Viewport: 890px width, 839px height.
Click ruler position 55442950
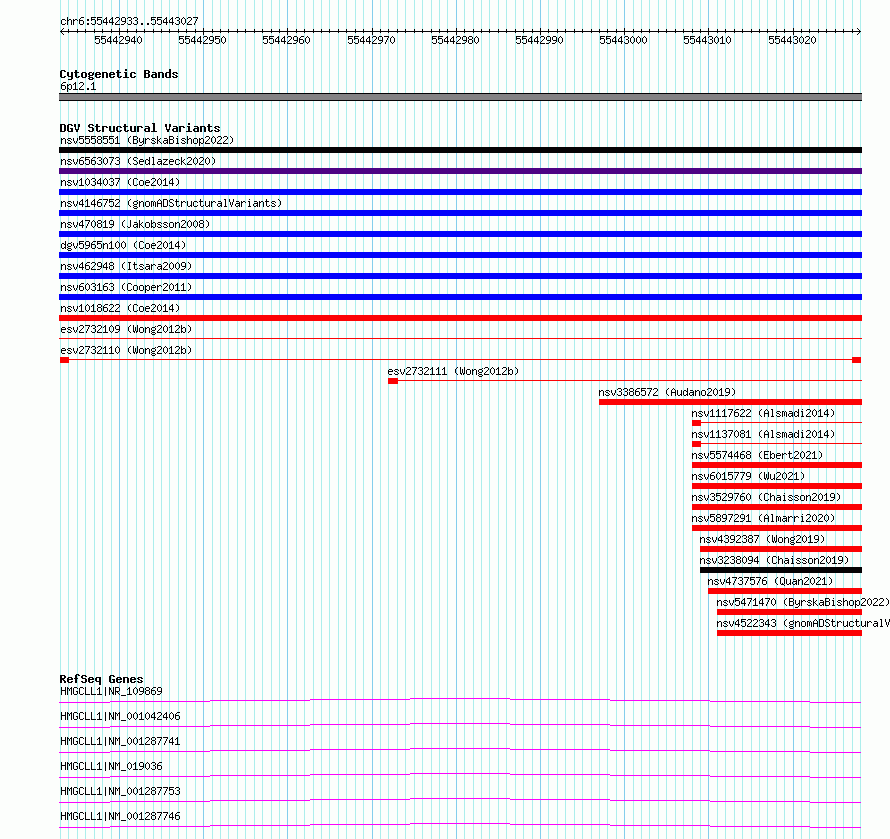point(202,40)
